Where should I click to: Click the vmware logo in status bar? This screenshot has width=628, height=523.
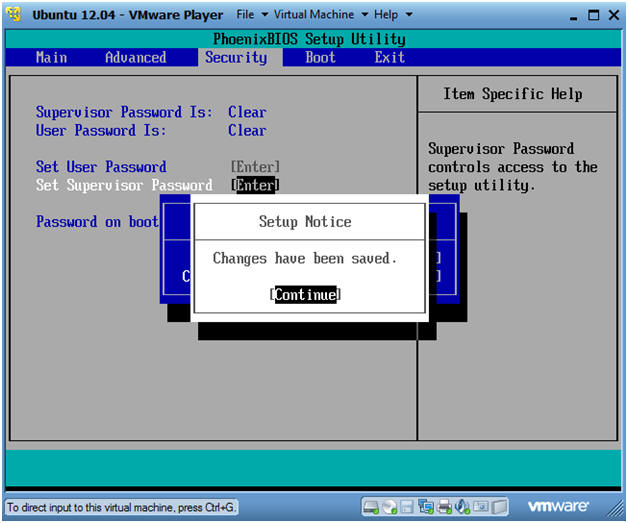558,506
